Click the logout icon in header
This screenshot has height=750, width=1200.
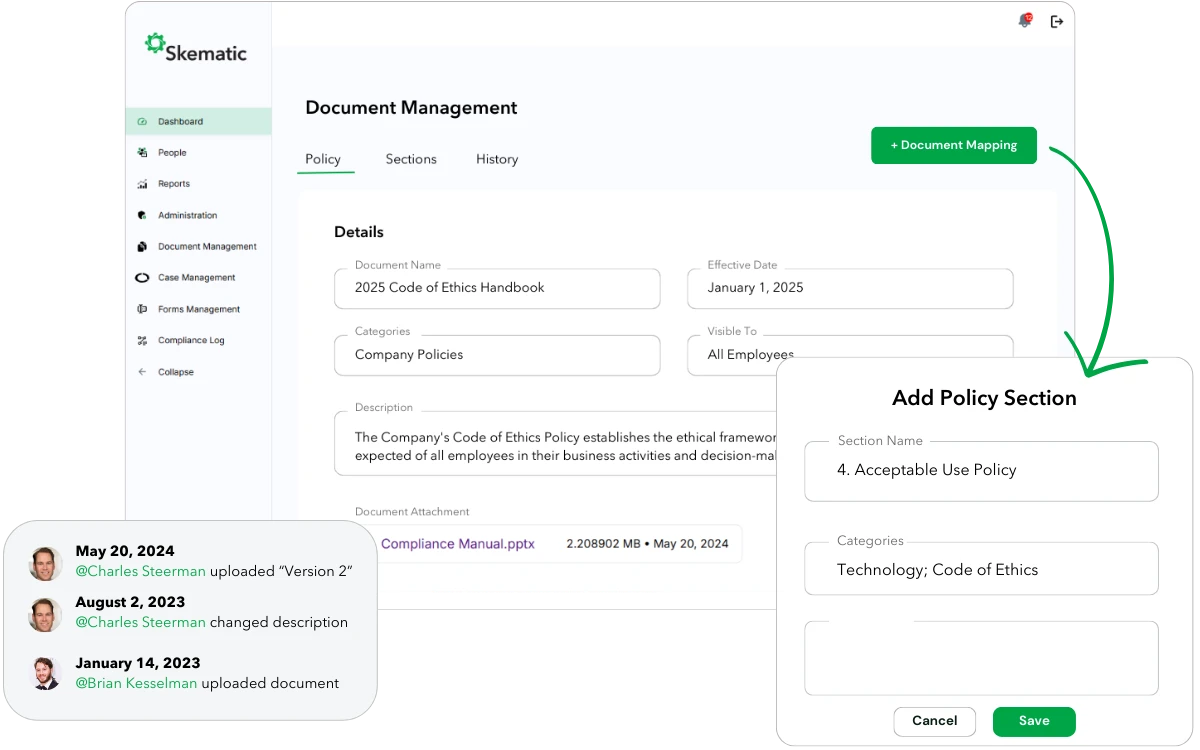[1056, 21]
